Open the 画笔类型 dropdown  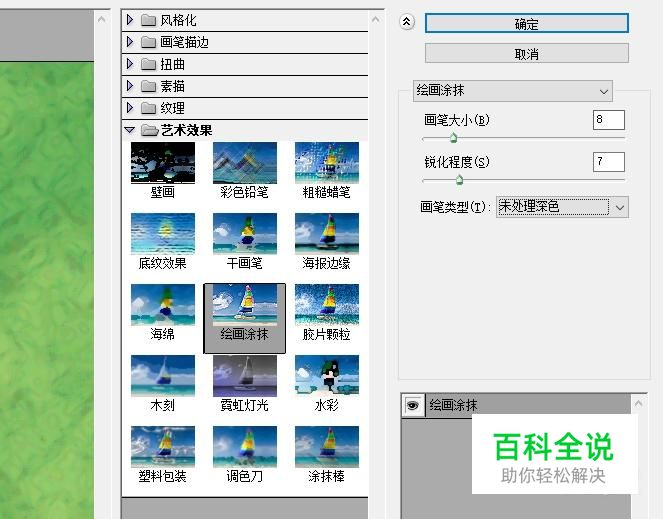[562, 207]
